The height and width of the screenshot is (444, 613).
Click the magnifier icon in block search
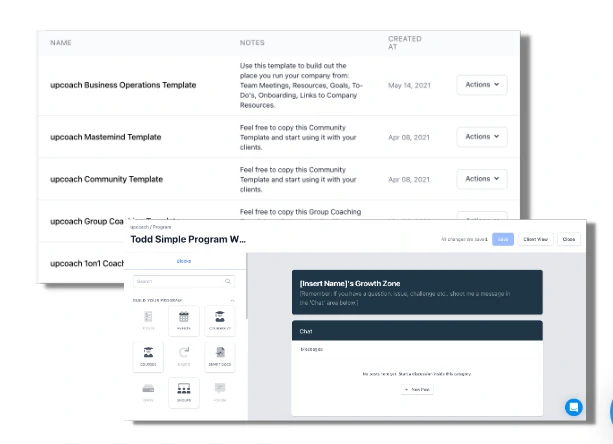pos(228,281)
